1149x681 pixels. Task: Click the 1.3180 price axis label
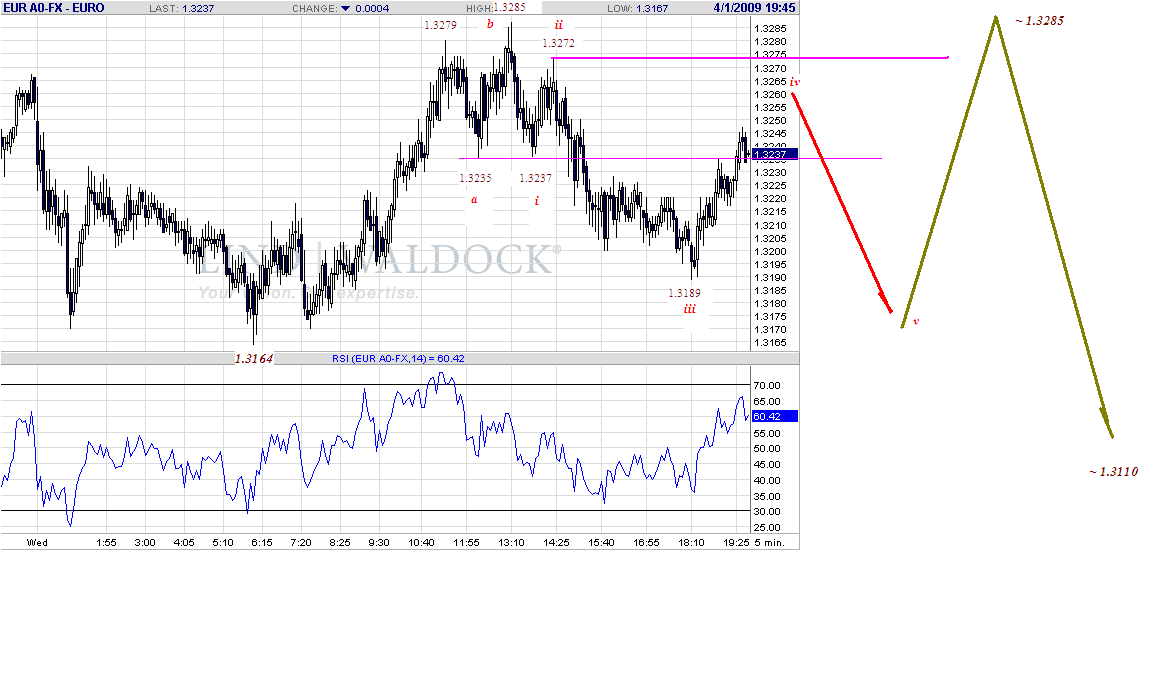tap(770, 303)
